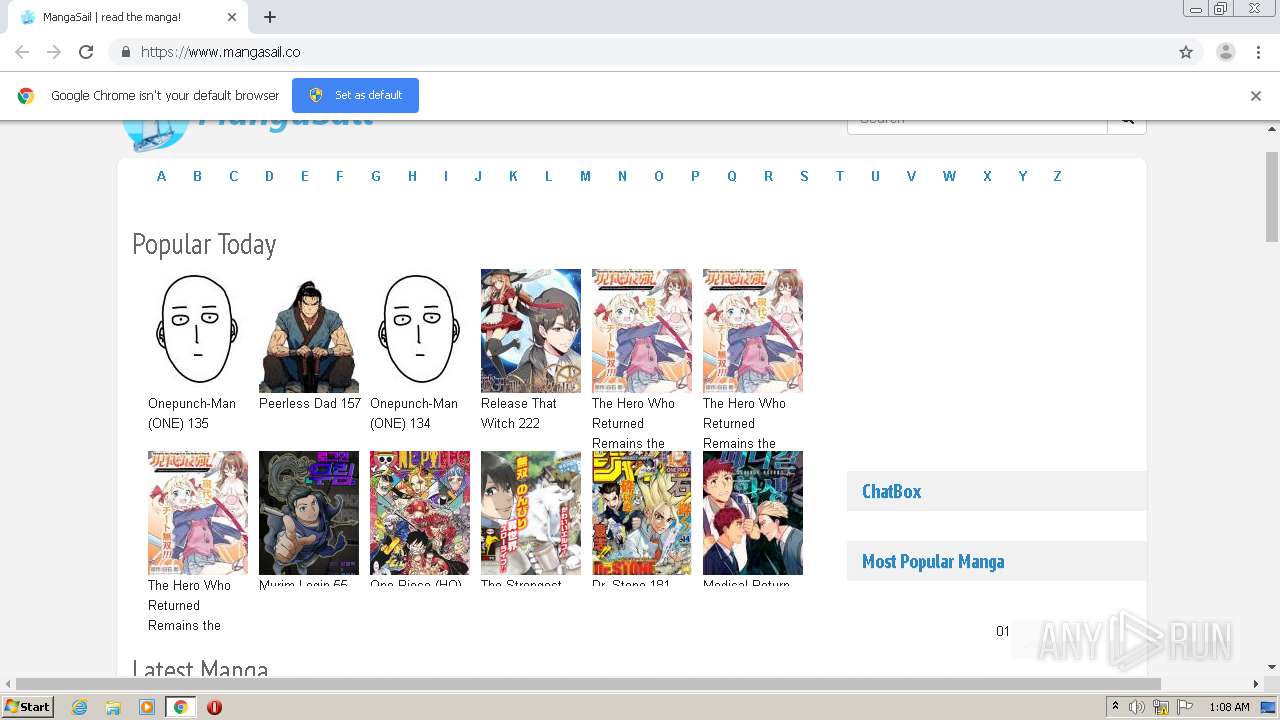Click the Chrome taskbar icon

(180, 707)
